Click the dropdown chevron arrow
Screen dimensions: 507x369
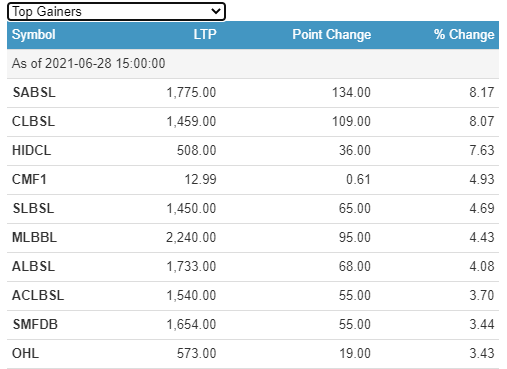coord(216,12)
